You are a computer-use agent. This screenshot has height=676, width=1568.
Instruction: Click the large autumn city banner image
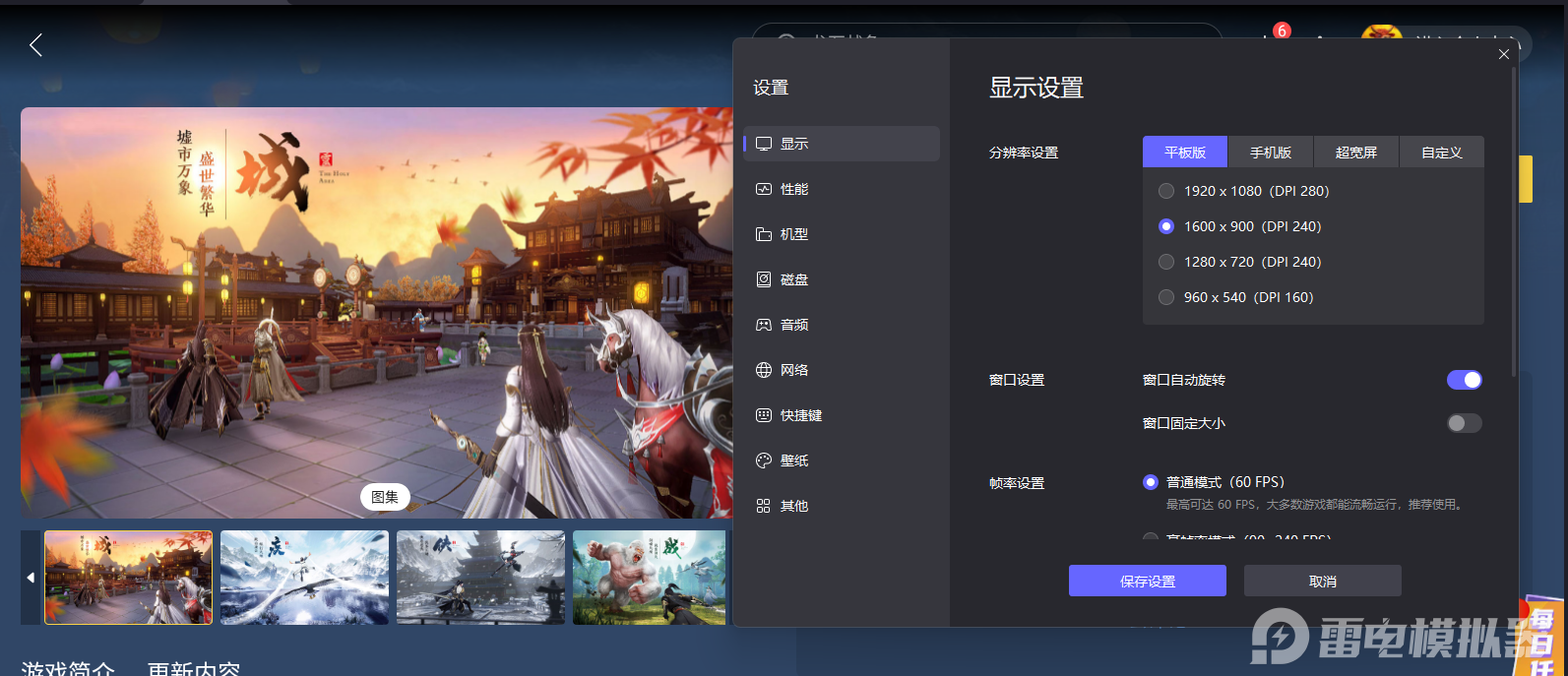click(377, 313)
